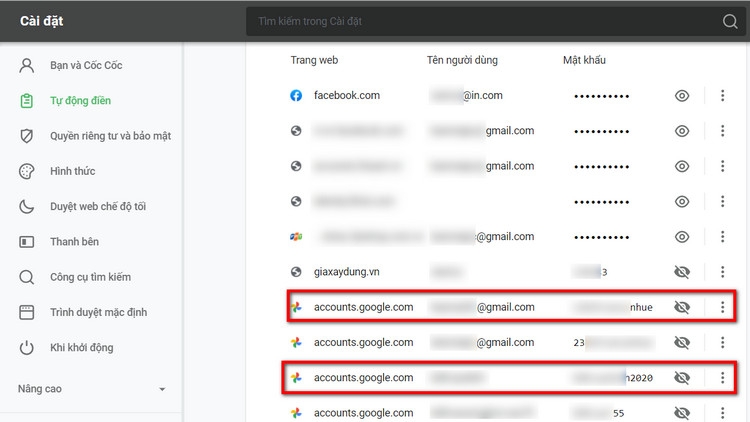Open 'Duyệt web chế độ tối' settings
The width and height of the screenshot is (750, 422).
[x=98, y=207]
